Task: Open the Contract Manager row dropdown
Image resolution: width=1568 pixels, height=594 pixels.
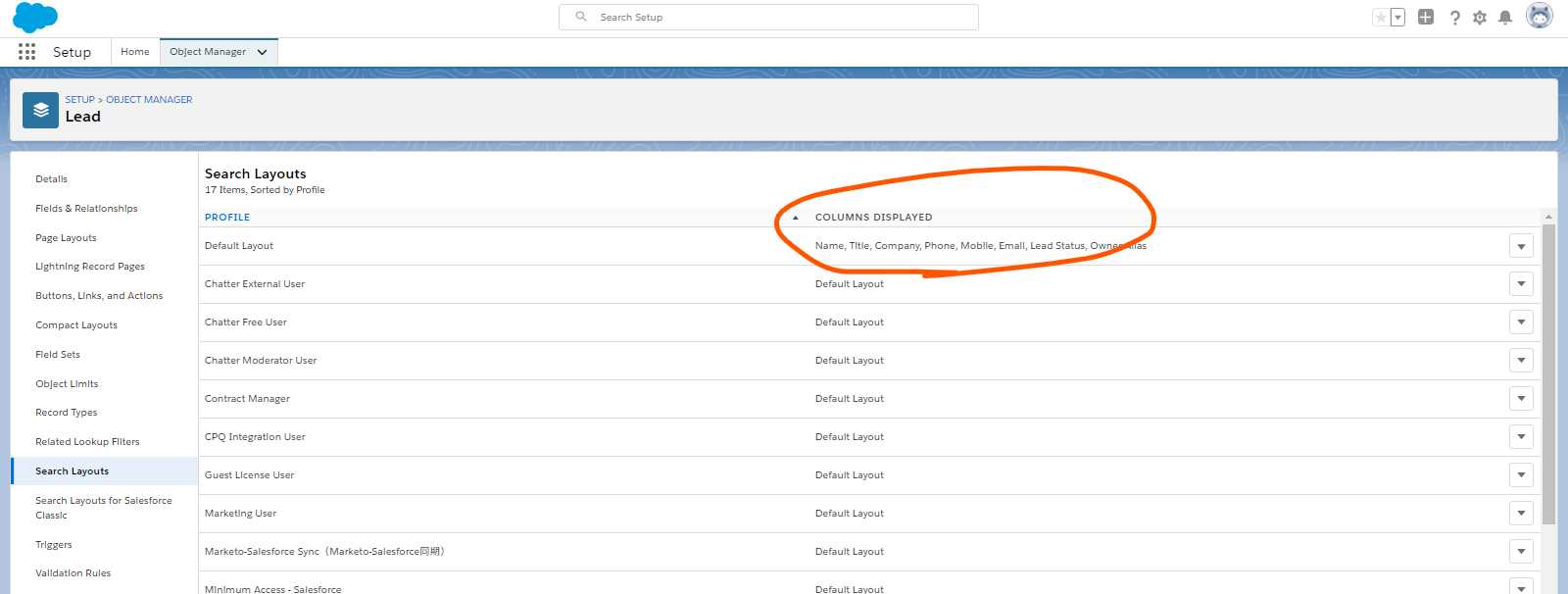Action: 1521,399
